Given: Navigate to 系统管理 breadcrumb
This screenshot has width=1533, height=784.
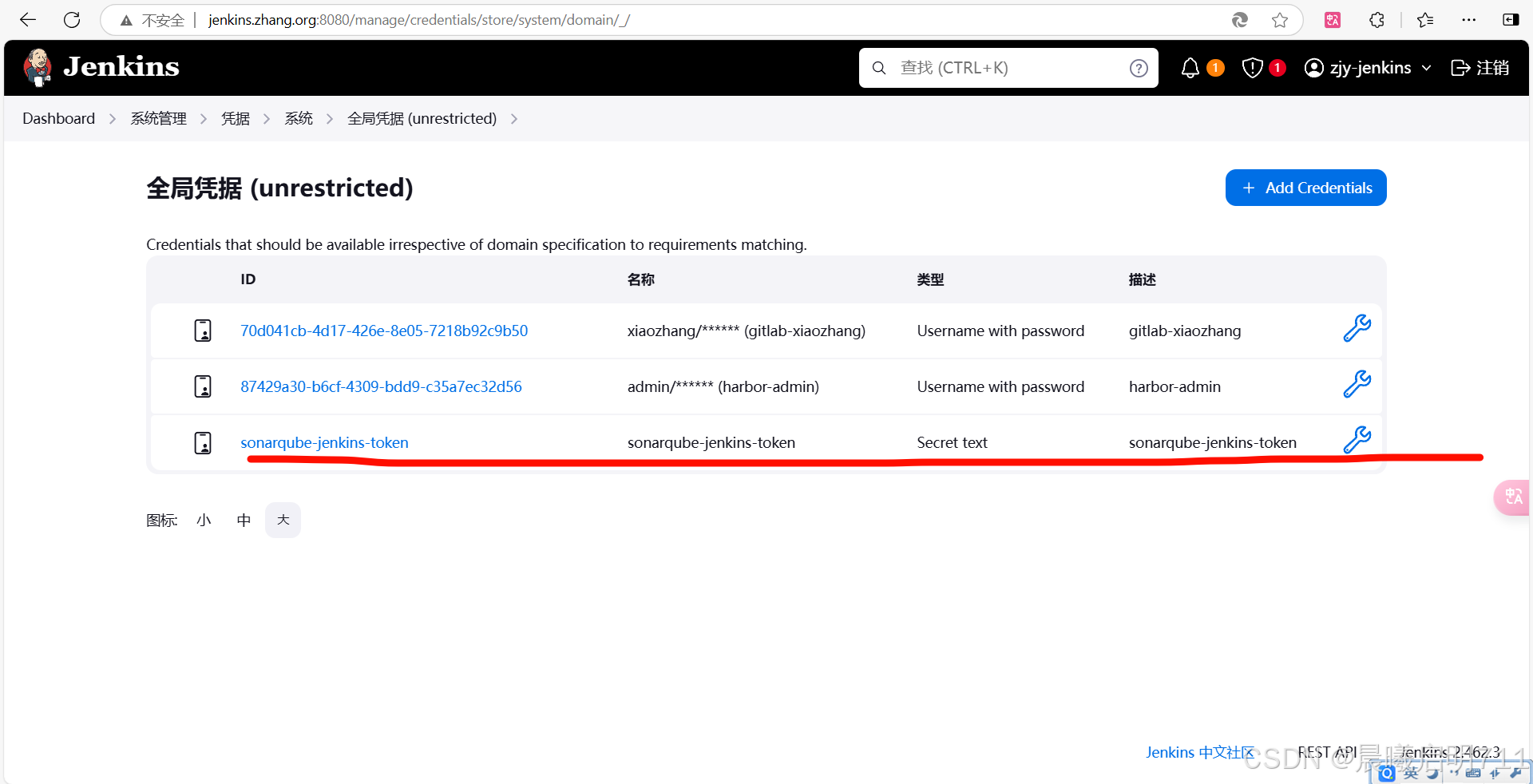Looking at the screenshot, I should [x=158, y=118].
